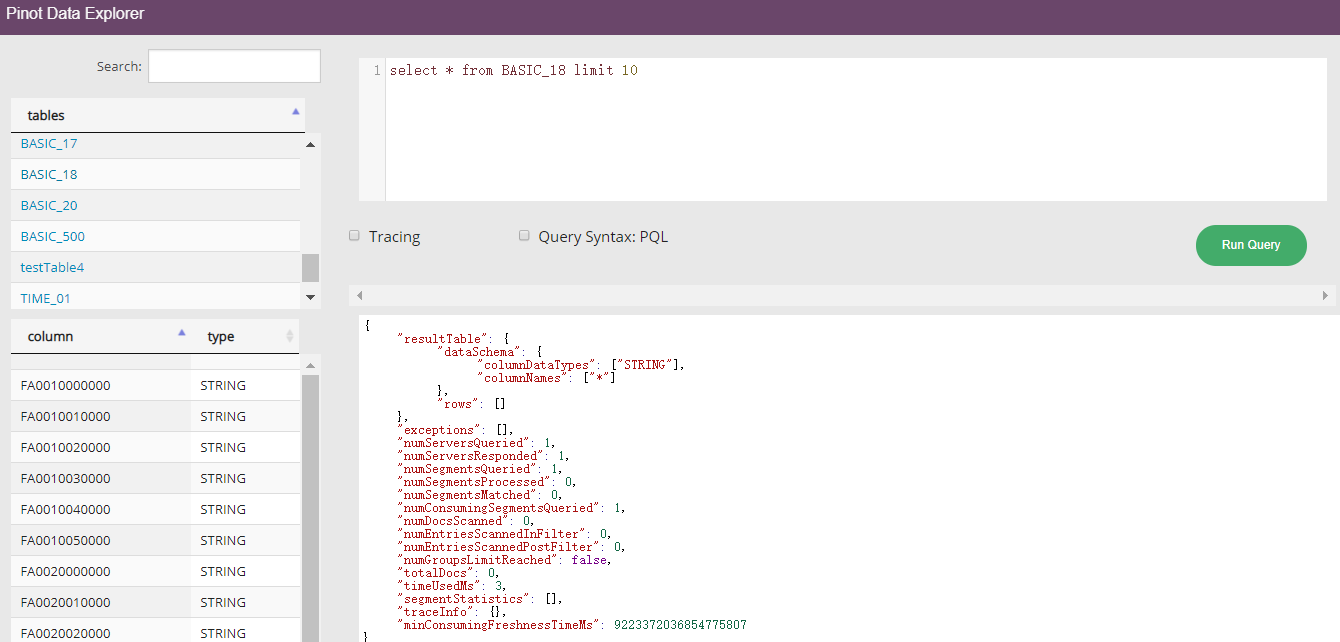Image resolution: width=1340 pixels, height=642 pixels.
Task: Click "columnNames" line in JSON output
Action: point(547,378)
